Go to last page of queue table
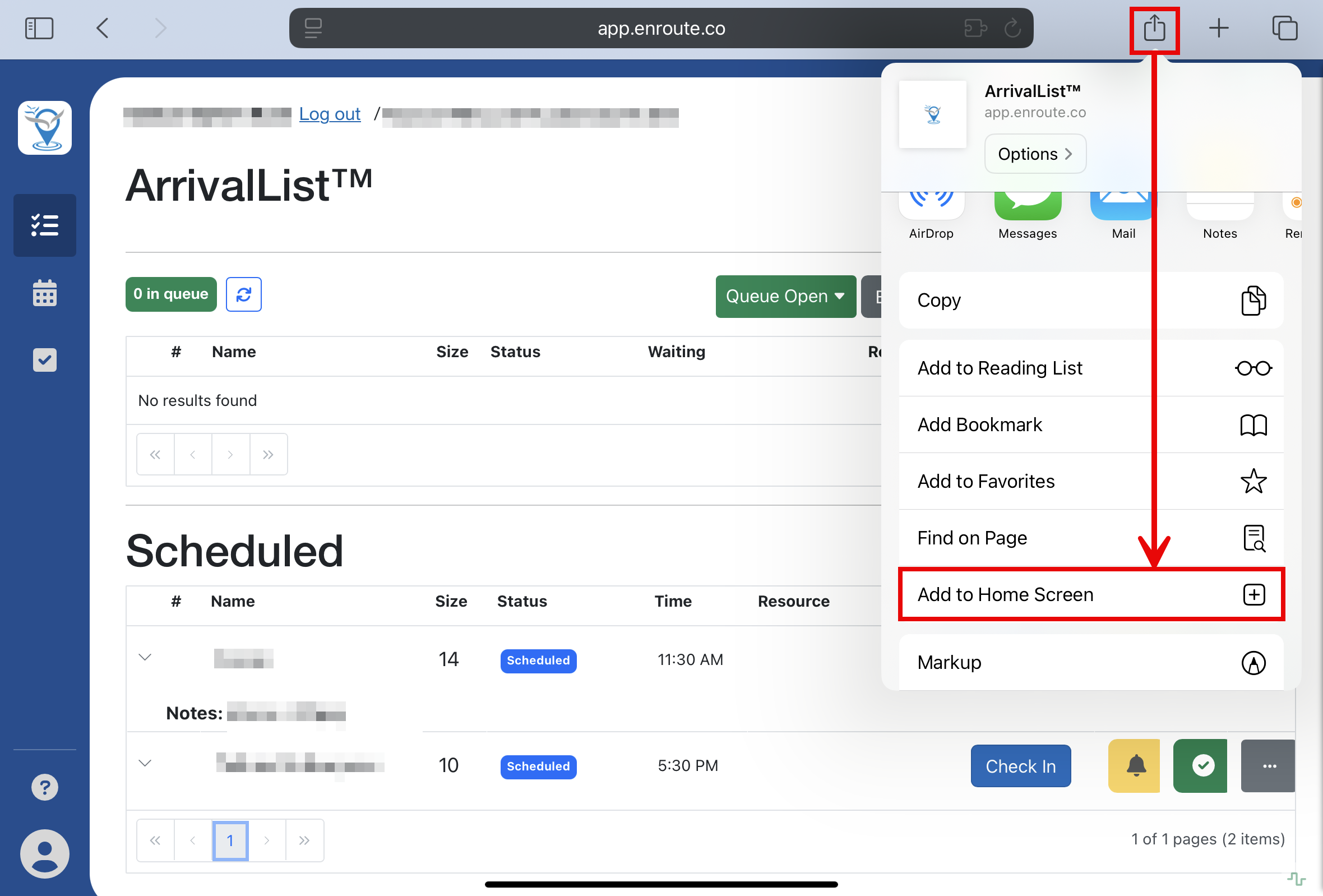 click(x=268, y=454)
